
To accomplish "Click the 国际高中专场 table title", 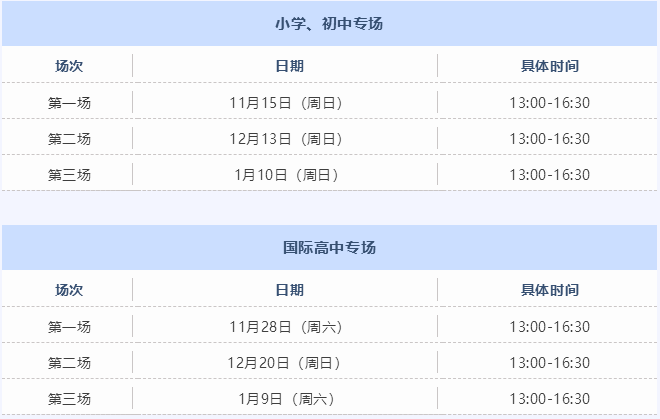I will click(329, 247).
